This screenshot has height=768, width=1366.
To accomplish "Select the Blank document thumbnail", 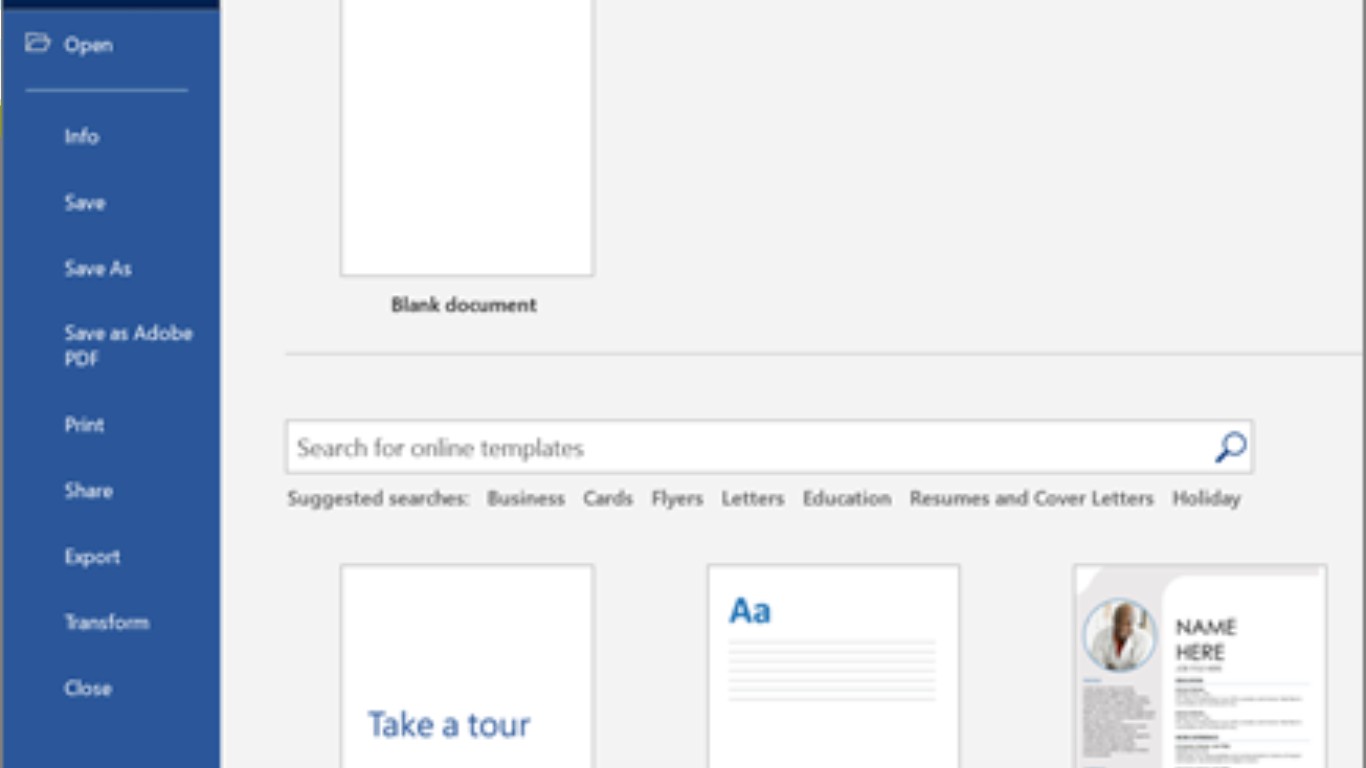I will [x=467, y=140].
